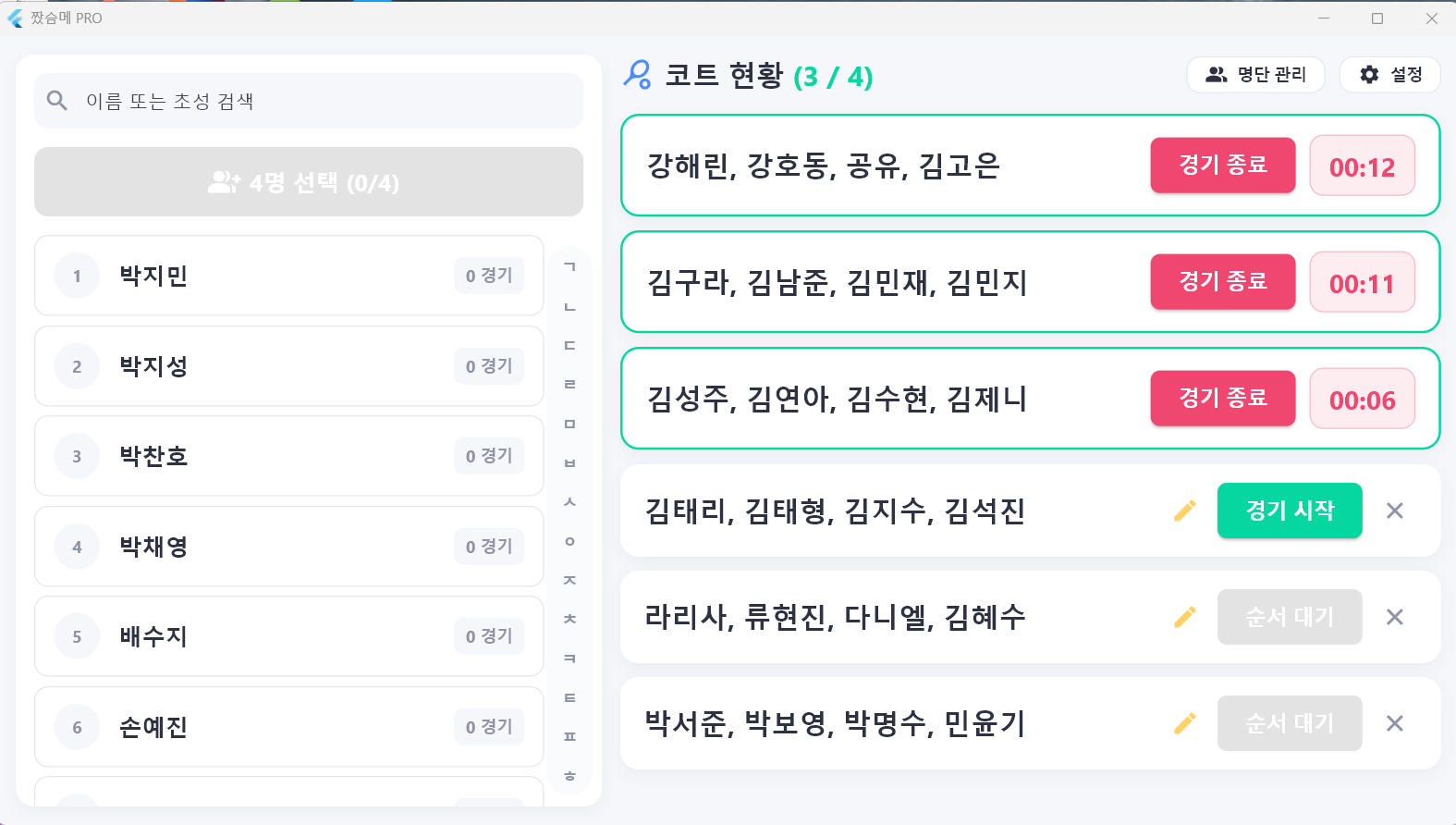Image resolution: width=1456 pixels, height=825 pixels.
Task: Click the 00:12 match timer
Action: click(1362, 166)
